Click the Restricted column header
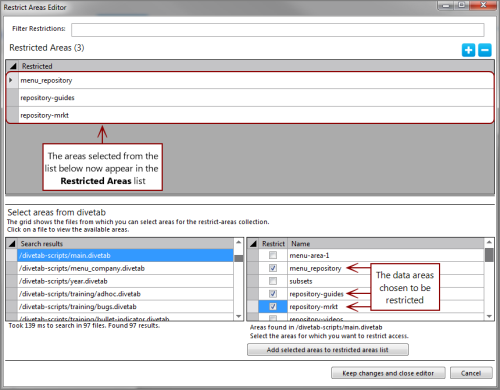 click(256, 66)
